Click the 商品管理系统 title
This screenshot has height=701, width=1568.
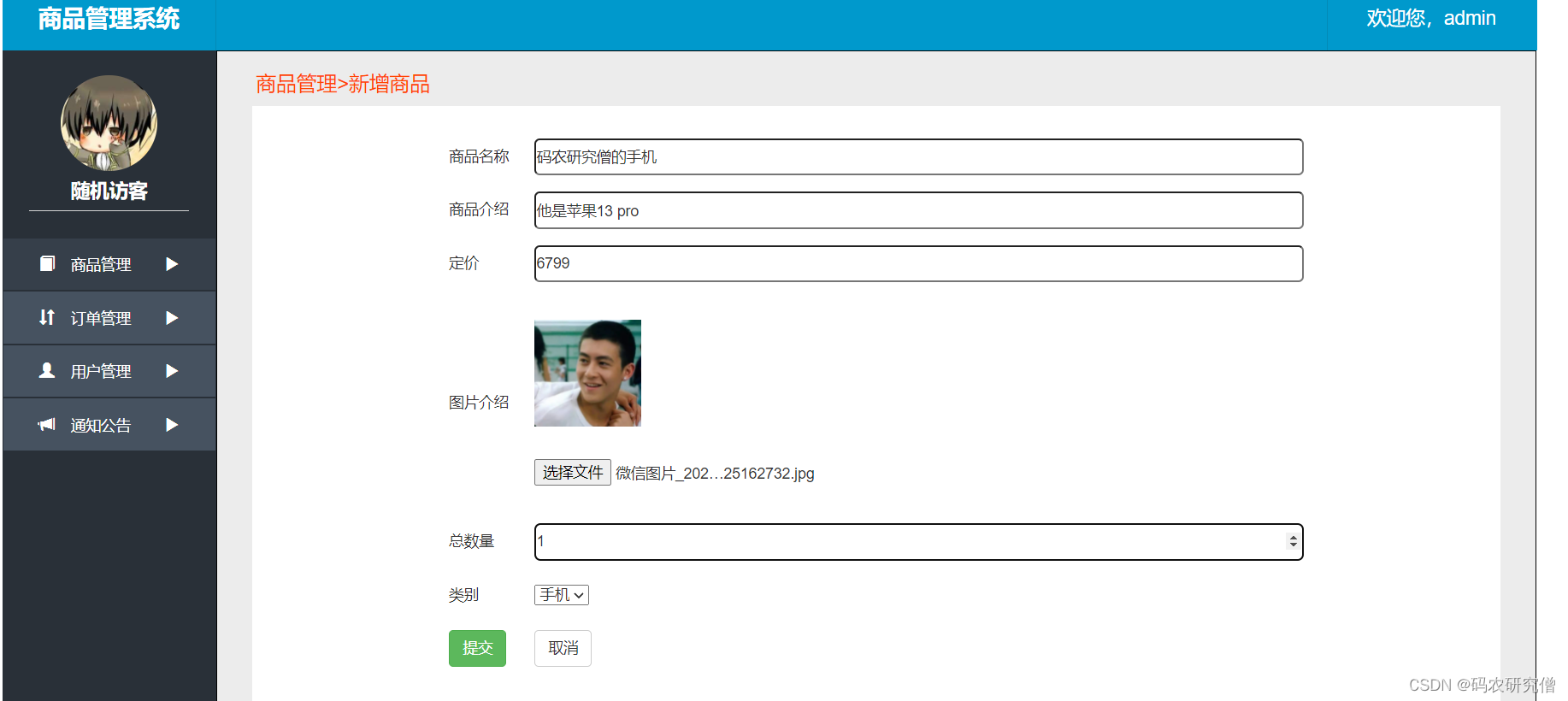pos(109,19)
